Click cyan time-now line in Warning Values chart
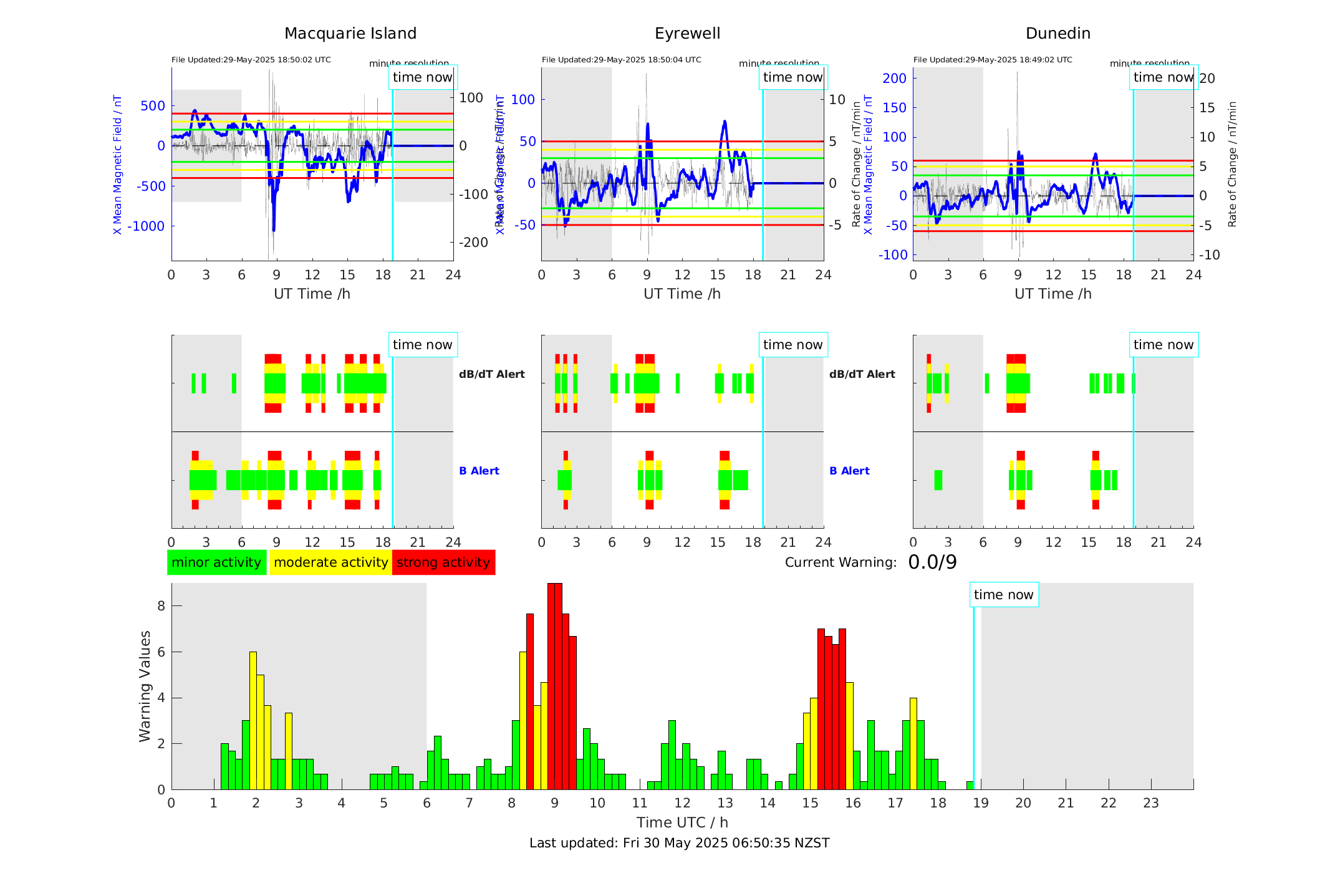This screenshot has height=896, width=1320. point(974,698)
